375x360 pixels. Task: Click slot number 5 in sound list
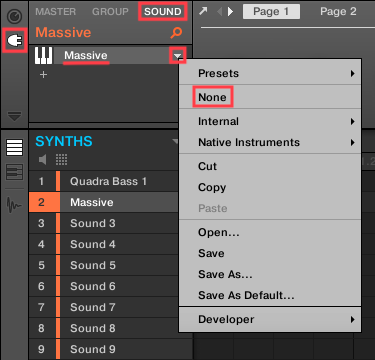[x=41, y=265]
